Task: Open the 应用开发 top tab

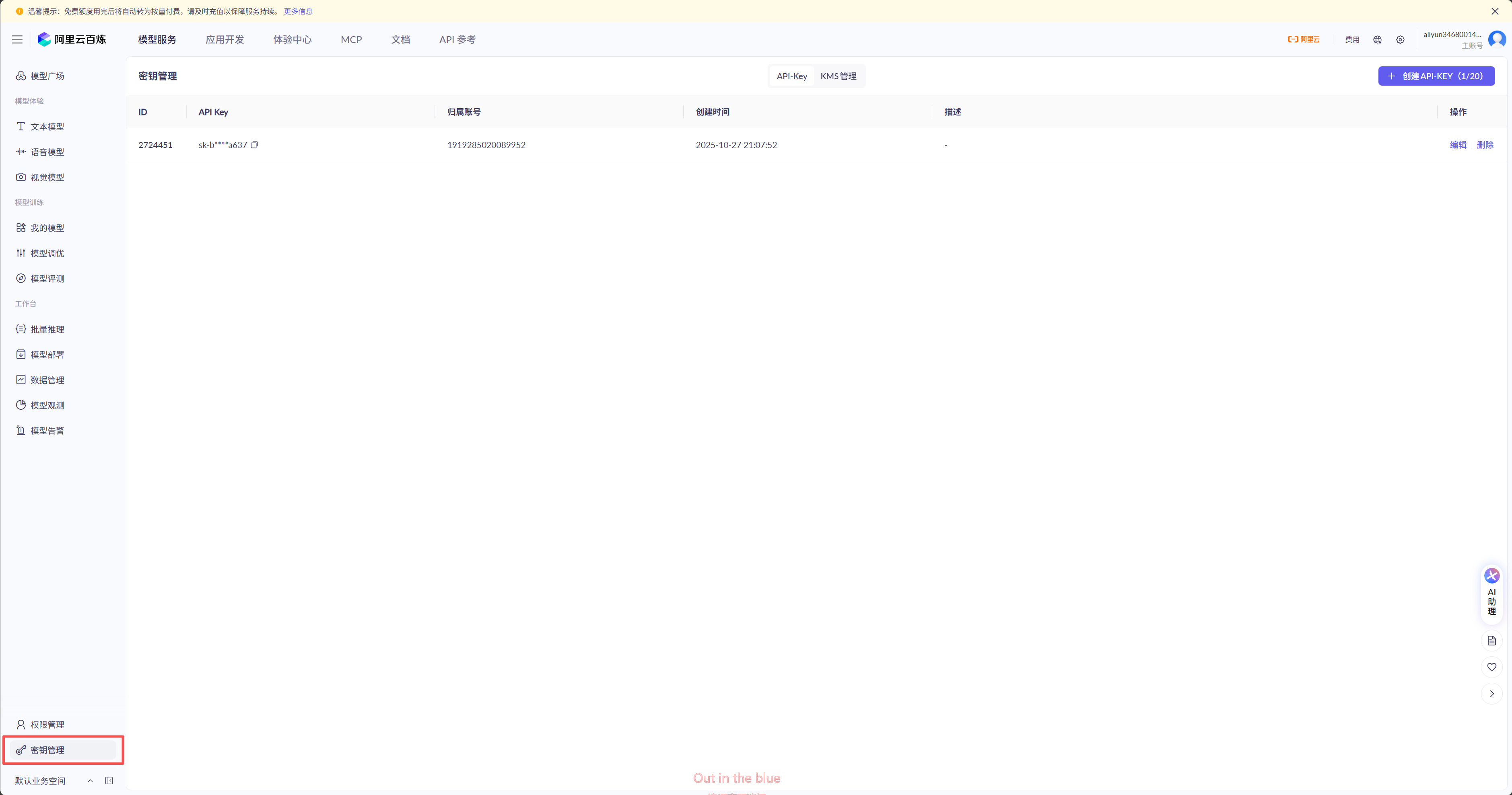Action: (224, 39)
